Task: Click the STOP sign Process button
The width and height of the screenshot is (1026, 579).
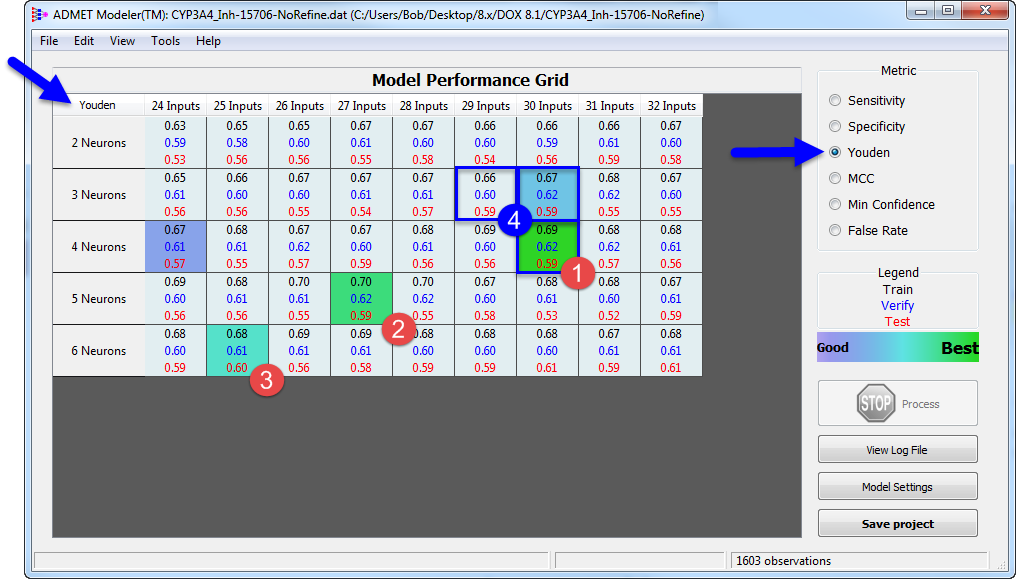Action: tap(897, 403)
